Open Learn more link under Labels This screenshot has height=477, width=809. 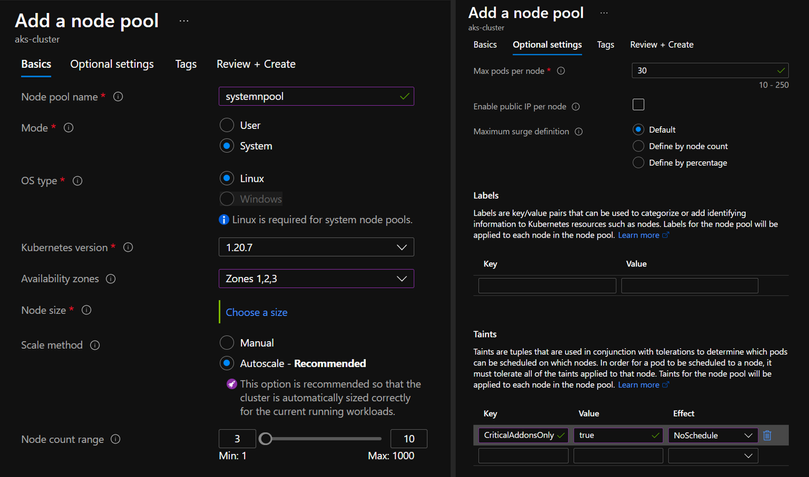point(639,235)
